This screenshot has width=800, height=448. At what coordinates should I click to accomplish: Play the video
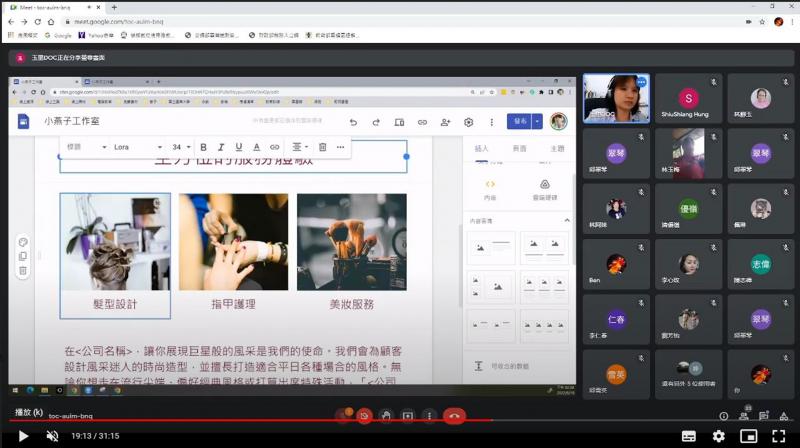click(x=23, y=436)
